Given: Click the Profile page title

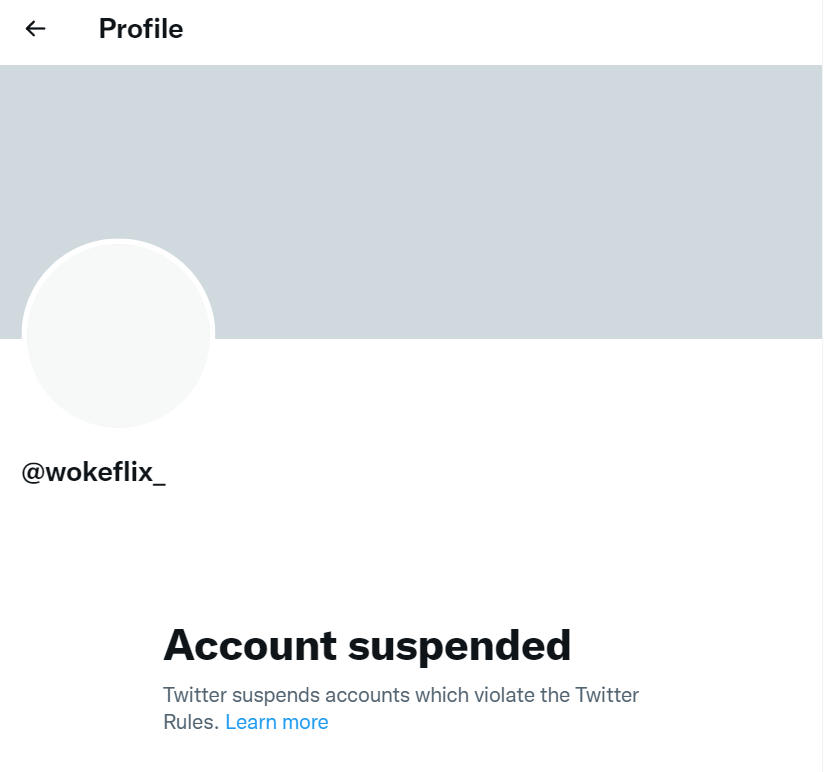Looking at the screenshot, I should 141,29.
